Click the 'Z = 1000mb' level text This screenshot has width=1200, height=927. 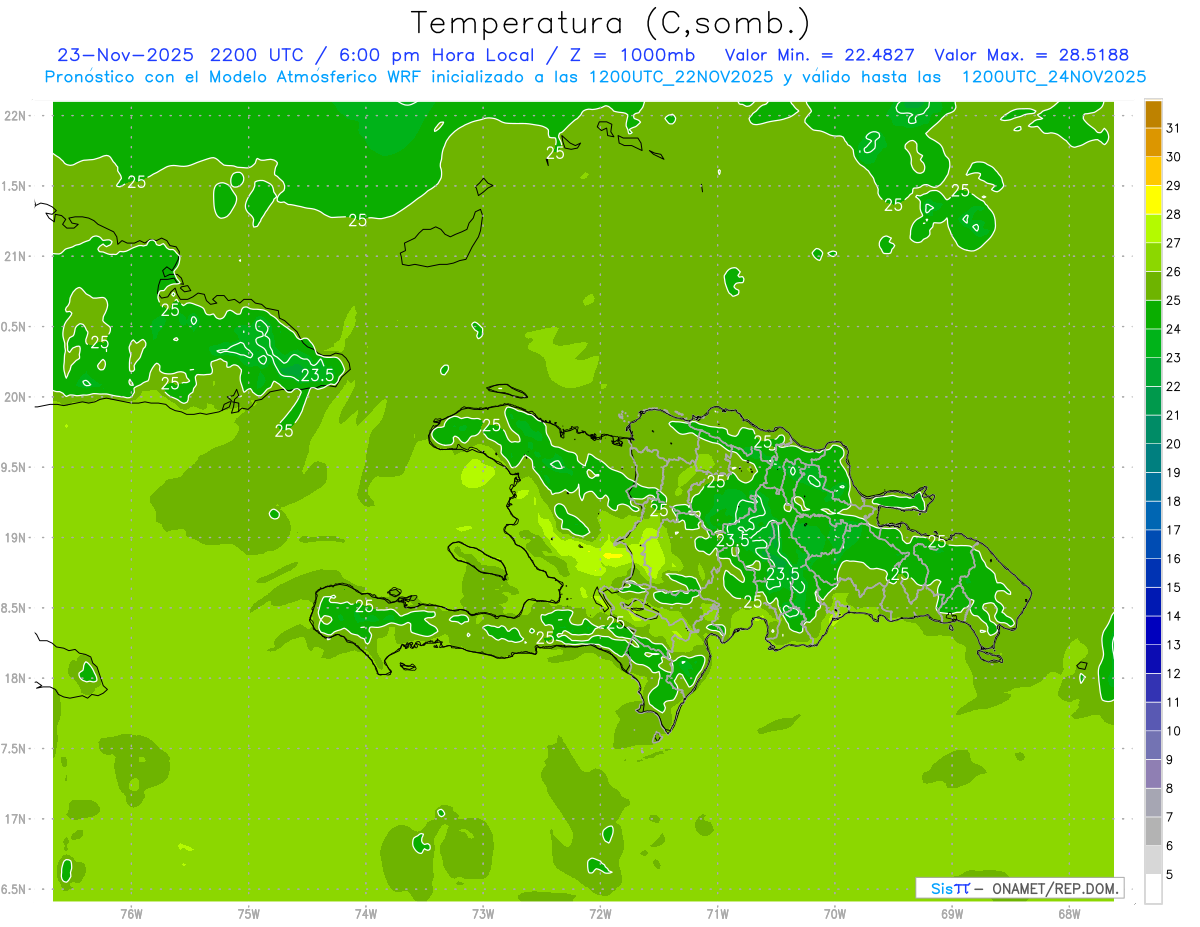pos(631,54)
